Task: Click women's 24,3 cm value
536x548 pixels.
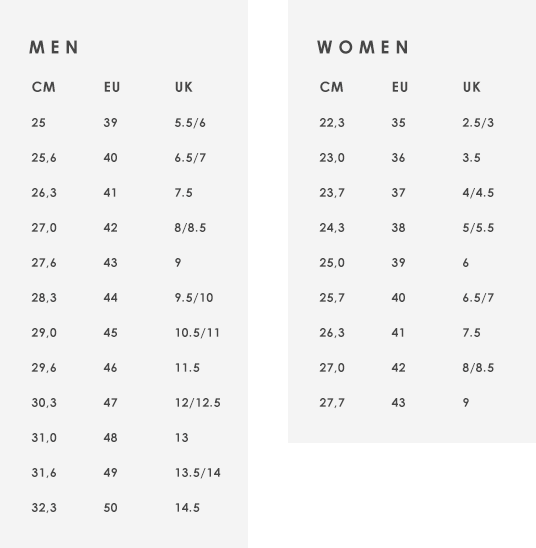Action: click(x=332, y=228)
